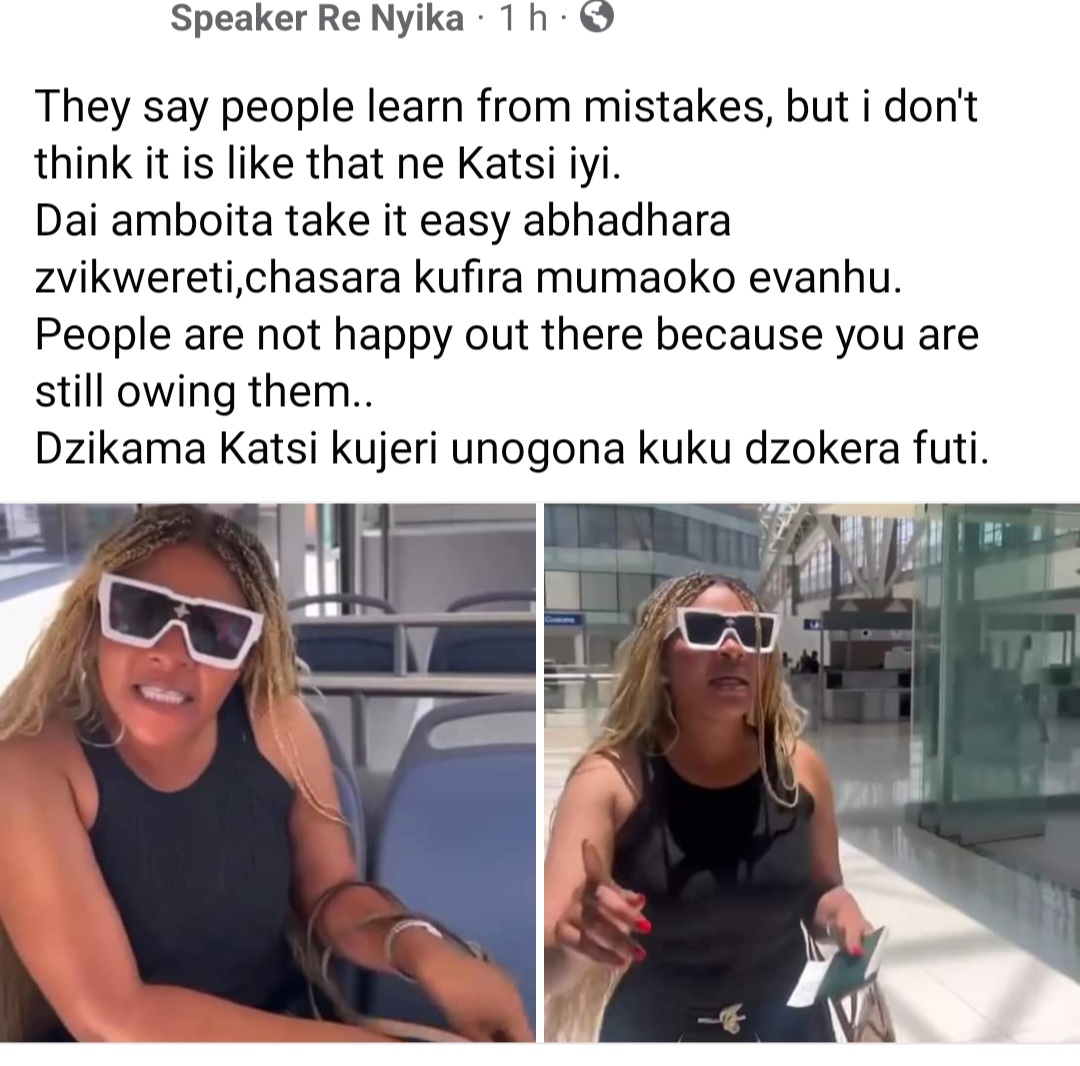Image resolution: width=1080 pixels, height=1066 pixels.
Task: Click line starting "Dai amboita take it easy"
Action: (382, 221)
